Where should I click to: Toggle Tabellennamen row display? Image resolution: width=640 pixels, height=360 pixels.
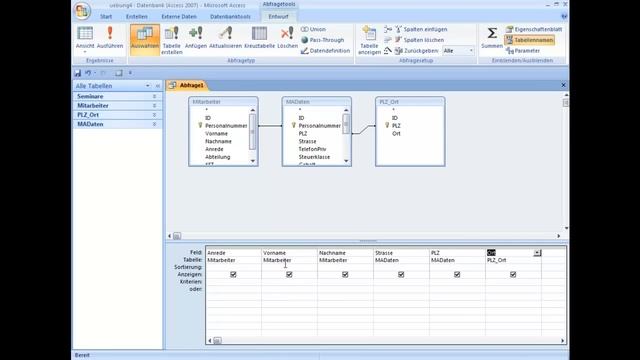(530, 40)
